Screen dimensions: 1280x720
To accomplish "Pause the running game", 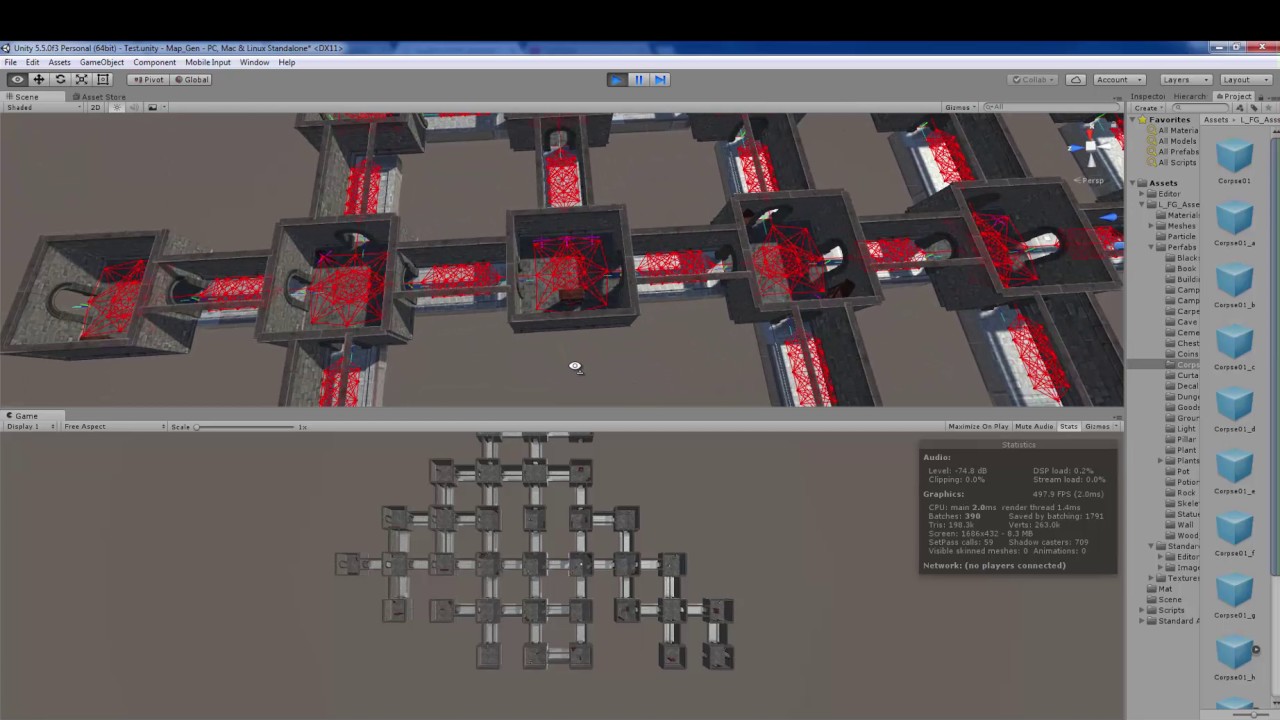I will [x=638, y=79].
